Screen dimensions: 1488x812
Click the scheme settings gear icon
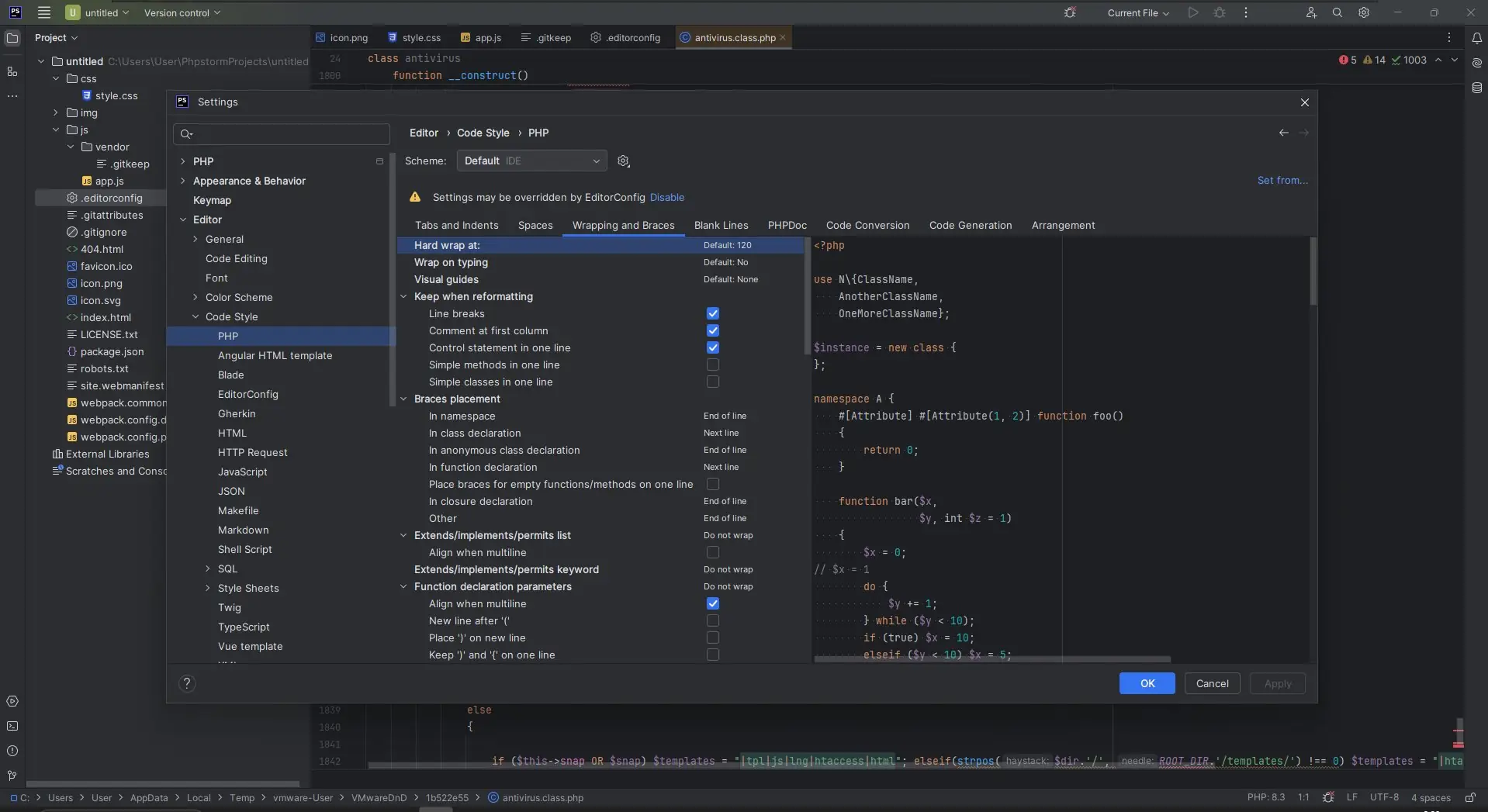coord(623,161)
